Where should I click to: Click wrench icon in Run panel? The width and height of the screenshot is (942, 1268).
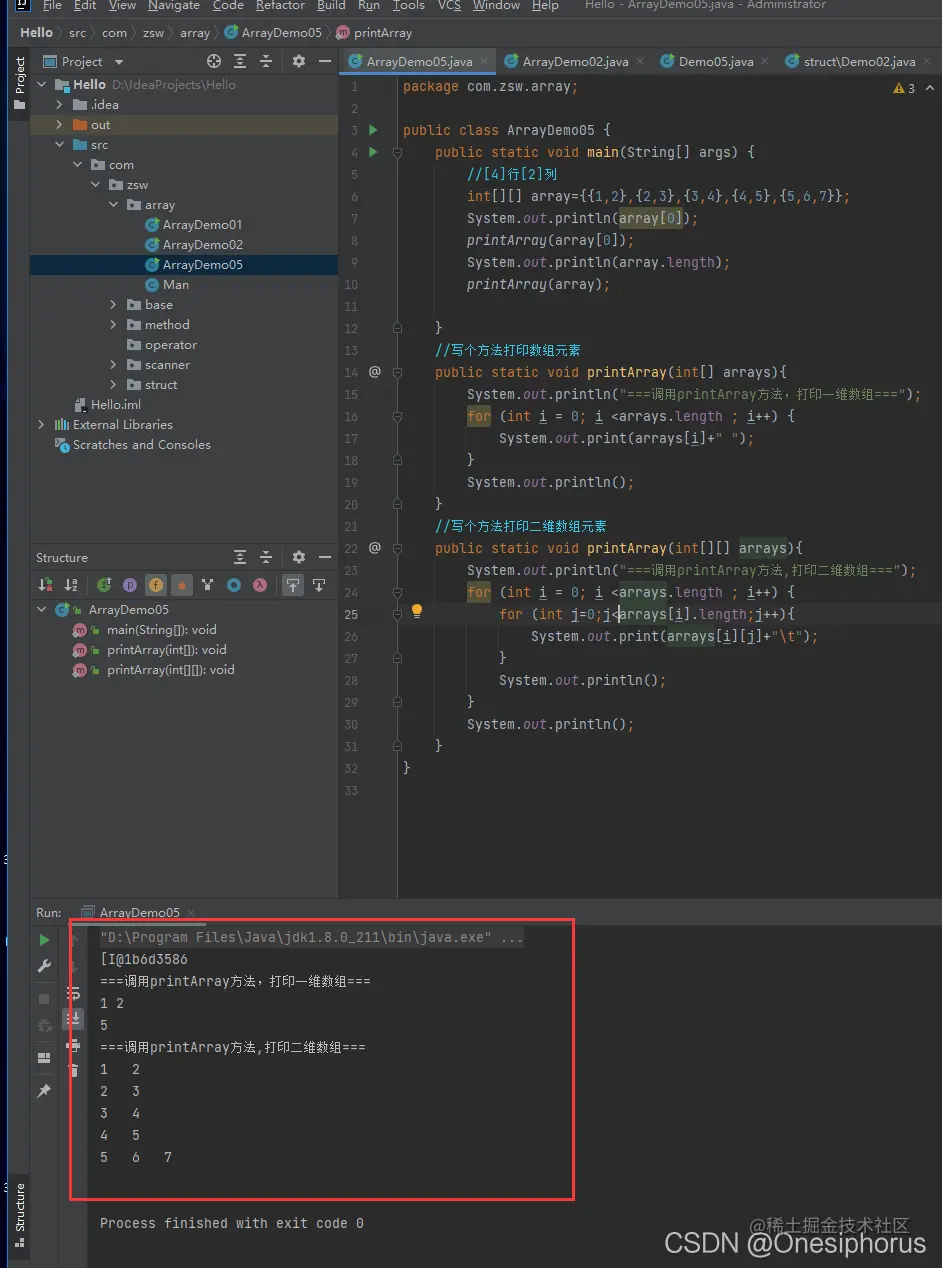click(44, 966)
